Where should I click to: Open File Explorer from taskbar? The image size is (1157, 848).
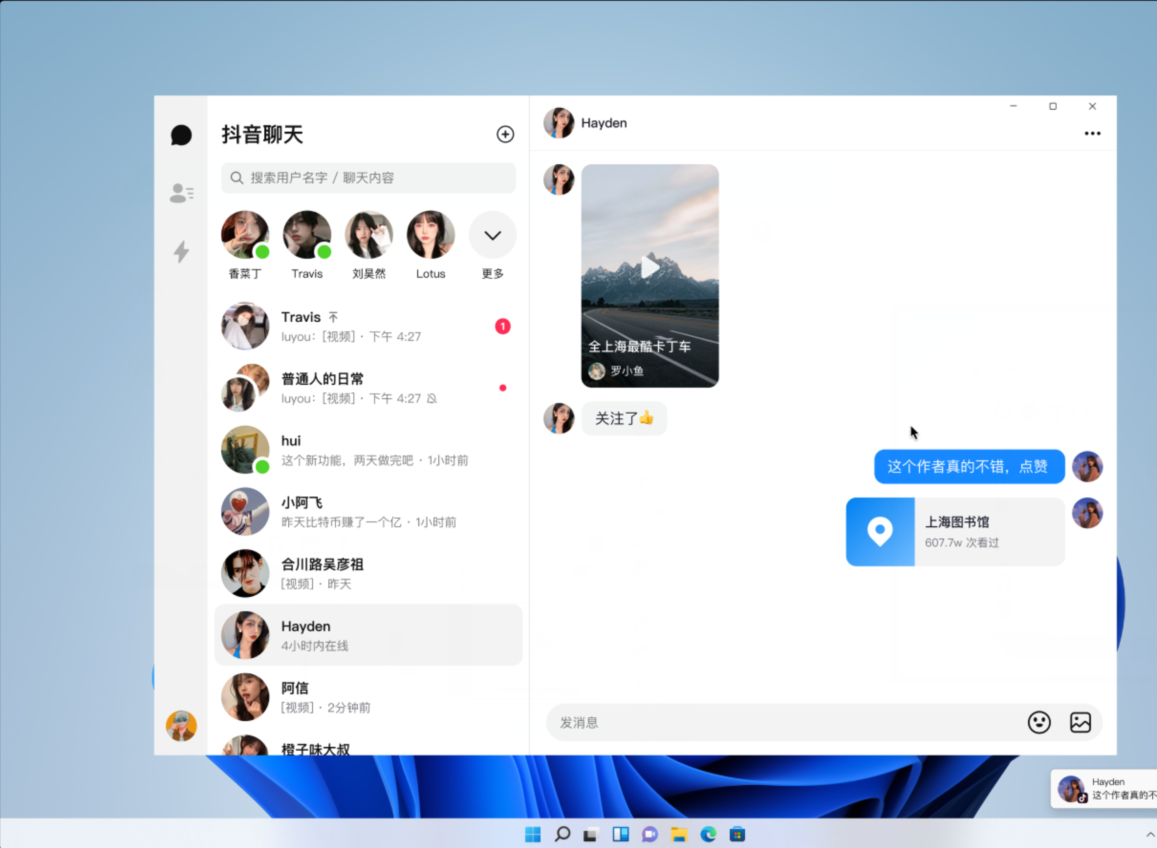679,834
